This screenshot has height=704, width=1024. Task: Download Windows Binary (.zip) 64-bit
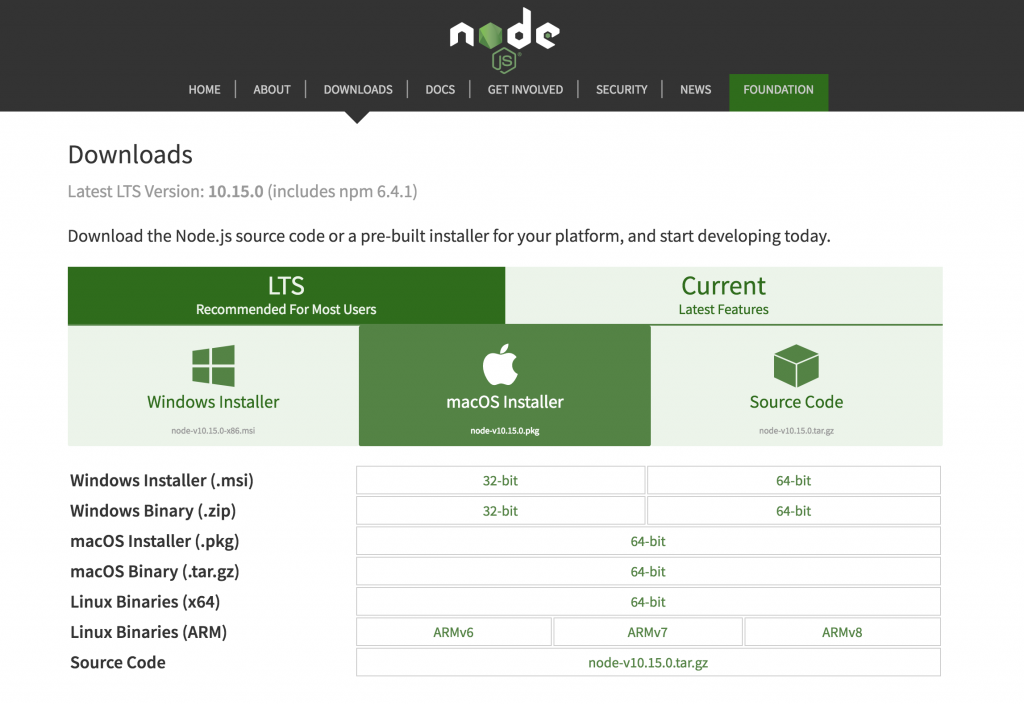click(x=793, y=511)
